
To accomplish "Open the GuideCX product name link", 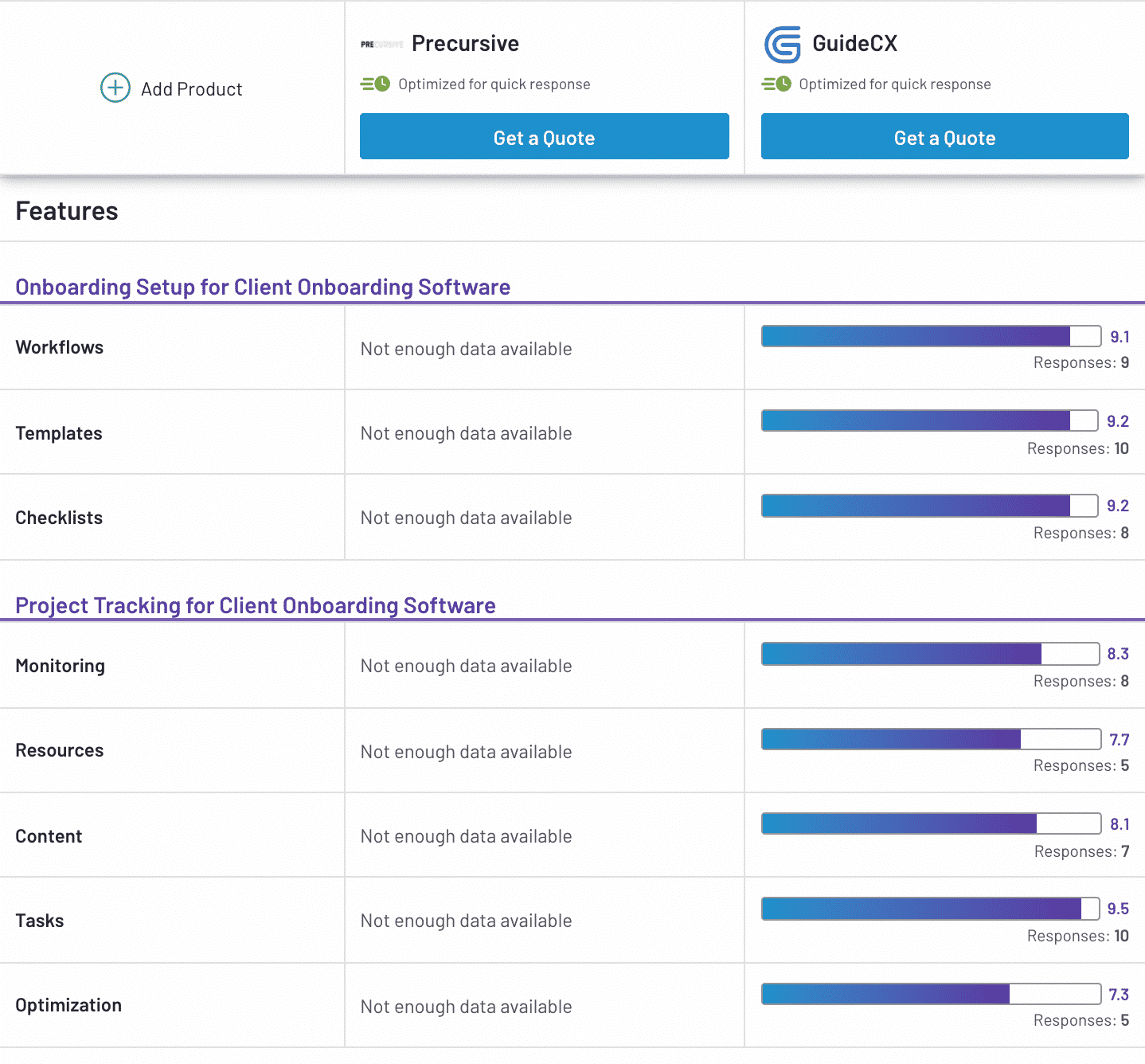I will pos(855,44).
